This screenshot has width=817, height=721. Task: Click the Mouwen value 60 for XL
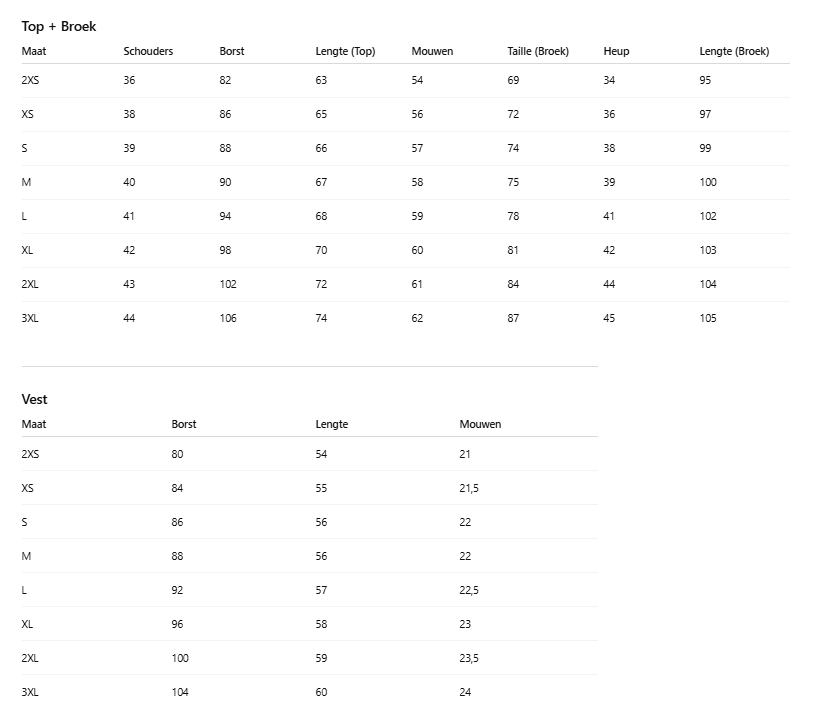coord(417,250)
